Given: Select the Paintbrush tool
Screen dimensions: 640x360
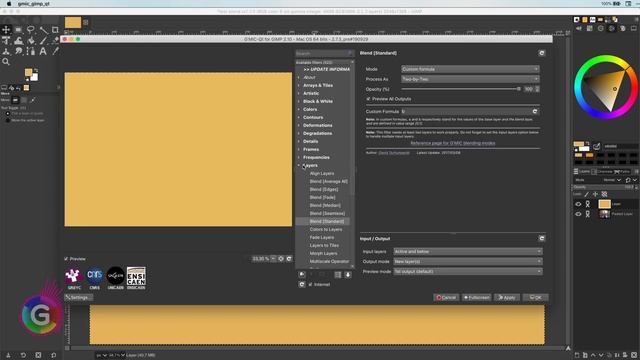Looking at the screenshot, I should [x=43, y=40].
